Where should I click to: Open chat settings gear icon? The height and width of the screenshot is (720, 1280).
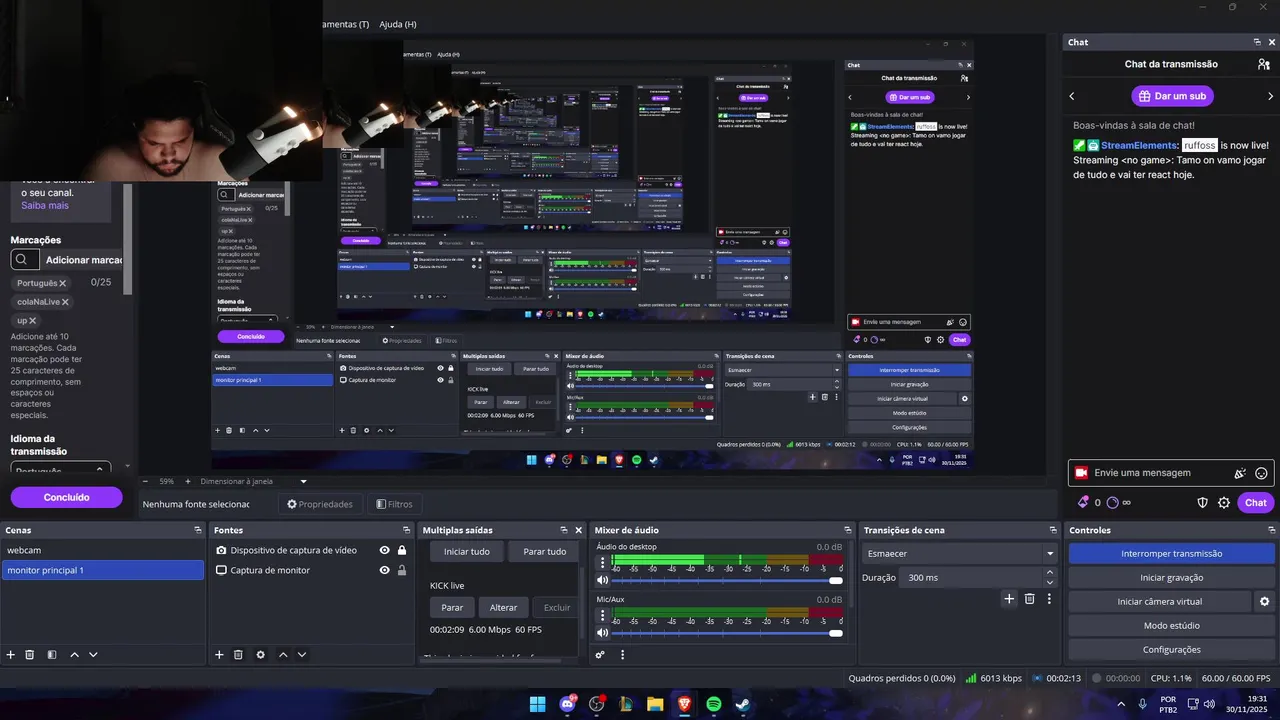1224,503
